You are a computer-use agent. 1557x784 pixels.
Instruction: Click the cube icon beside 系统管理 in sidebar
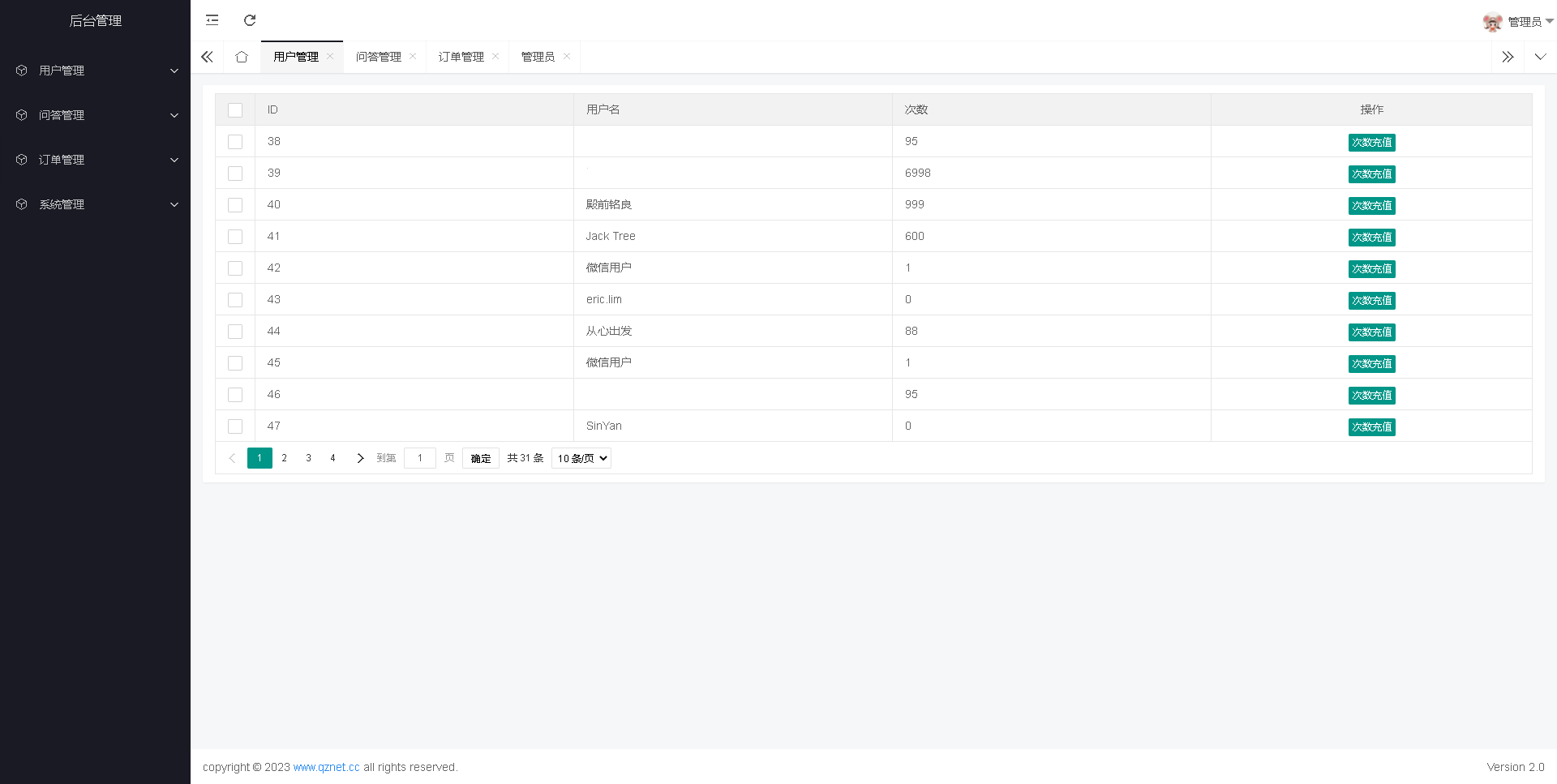pos(22,204)
